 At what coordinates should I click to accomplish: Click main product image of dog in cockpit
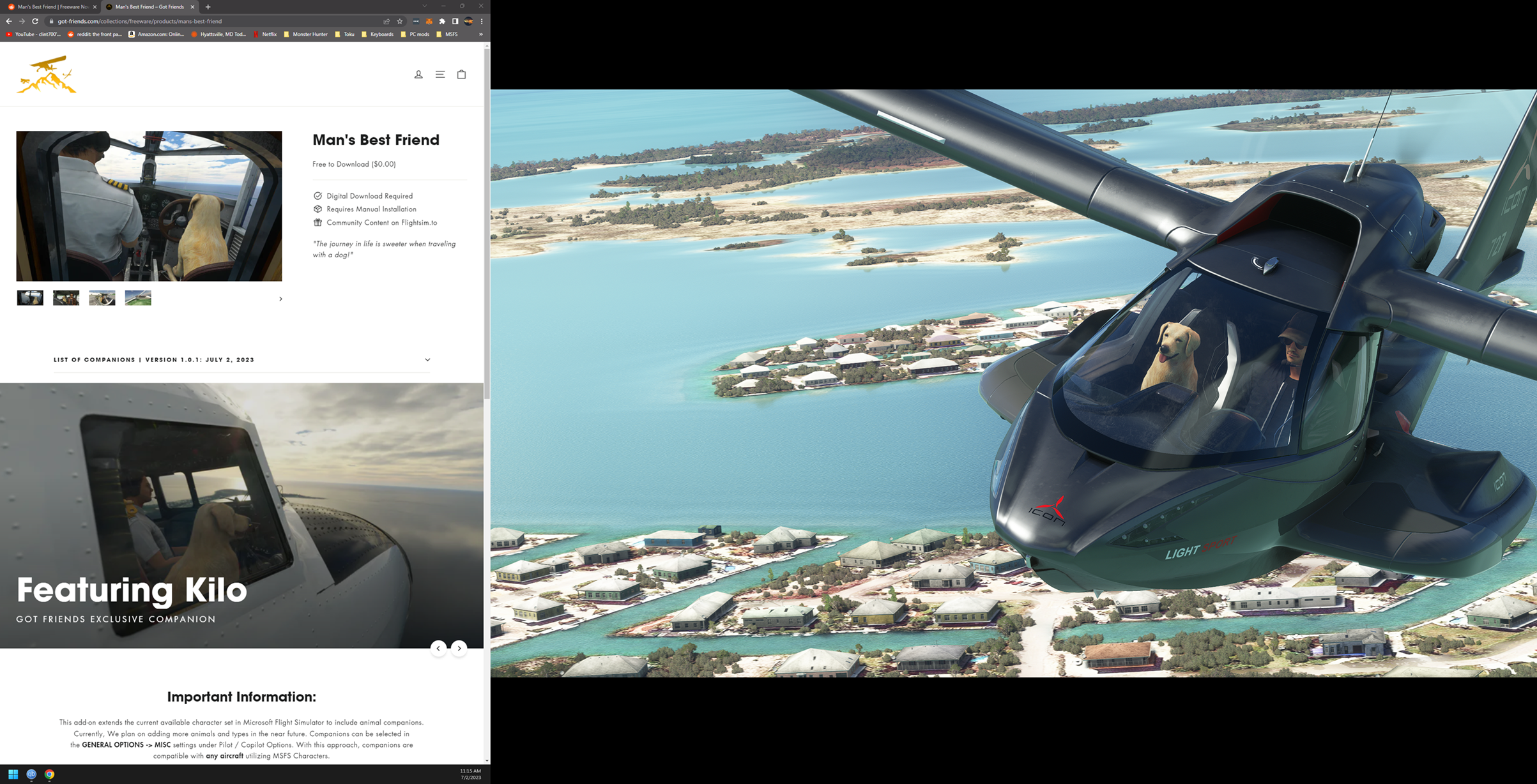click(x=149, y=206)
